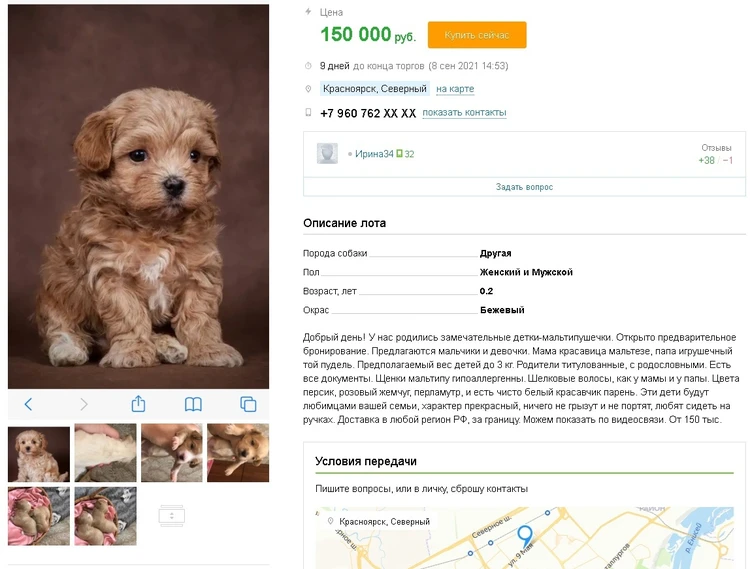Click the seller avatar next to Ирина34
The width and height of the screenshot is (750, 569).
(327, 154)
